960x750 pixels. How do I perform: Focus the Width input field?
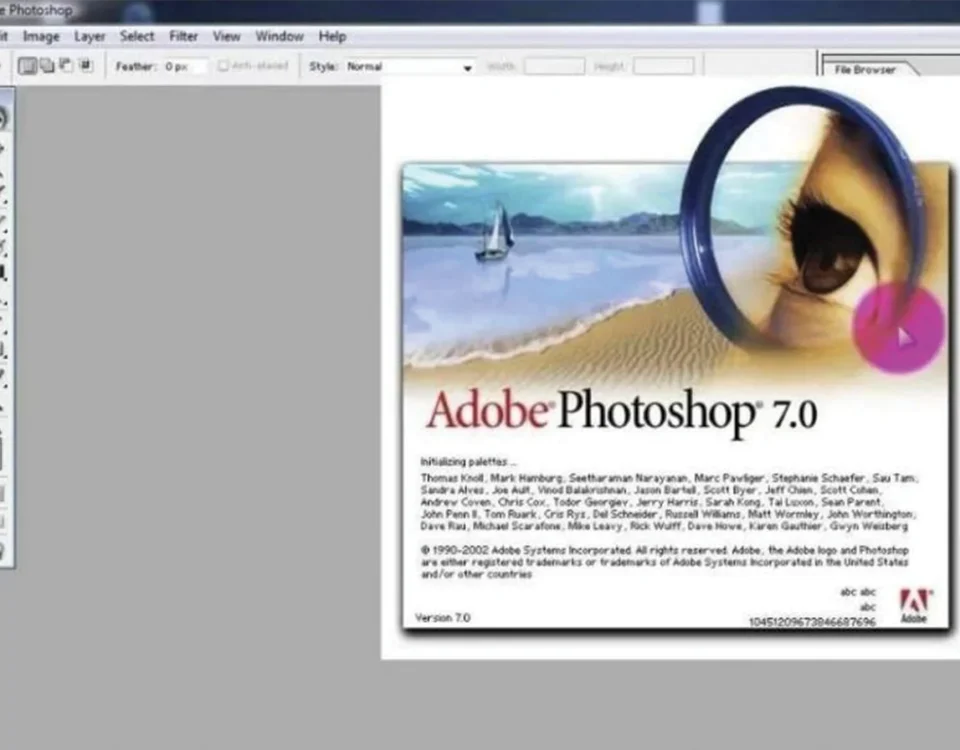554,66
